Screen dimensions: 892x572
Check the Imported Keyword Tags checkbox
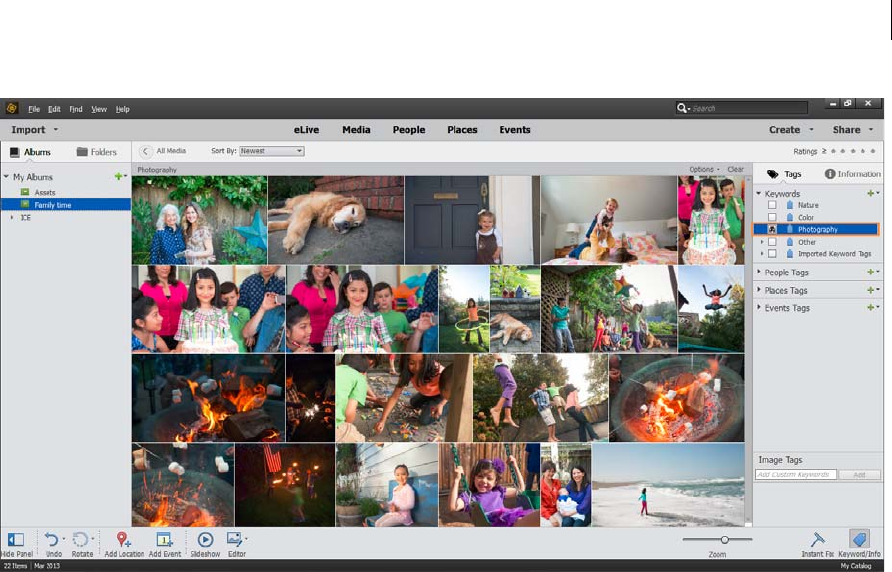click(x=772, y=254)
